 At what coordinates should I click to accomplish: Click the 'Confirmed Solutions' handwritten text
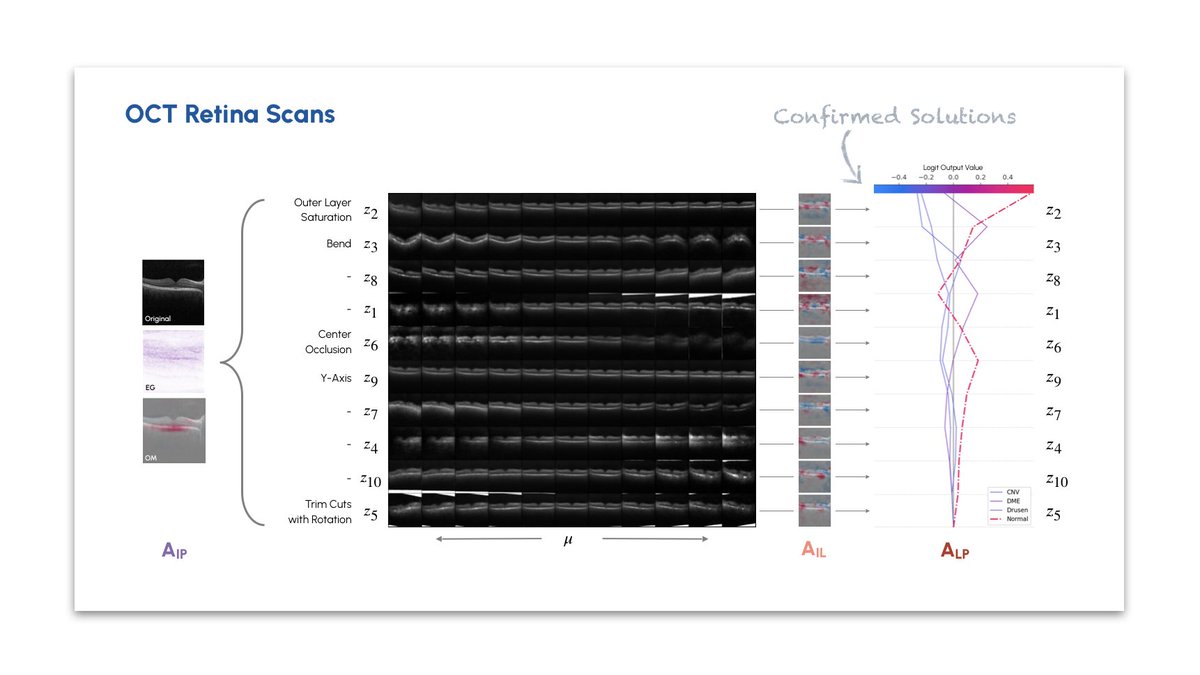click(895, 116)
